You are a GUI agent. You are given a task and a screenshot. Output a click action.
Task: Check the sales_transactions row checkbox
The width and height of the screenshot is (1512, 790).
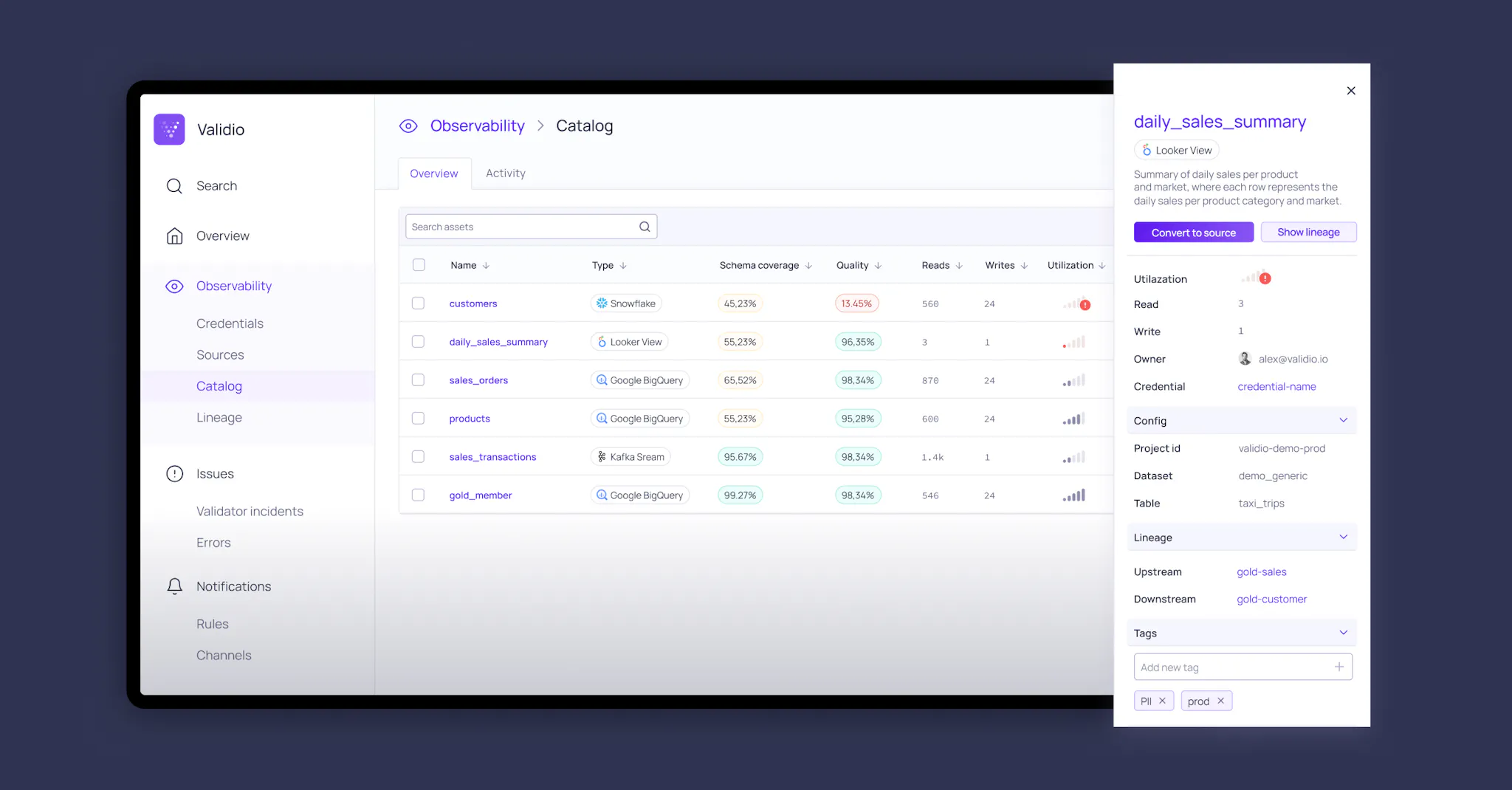[x=418, y=457]
